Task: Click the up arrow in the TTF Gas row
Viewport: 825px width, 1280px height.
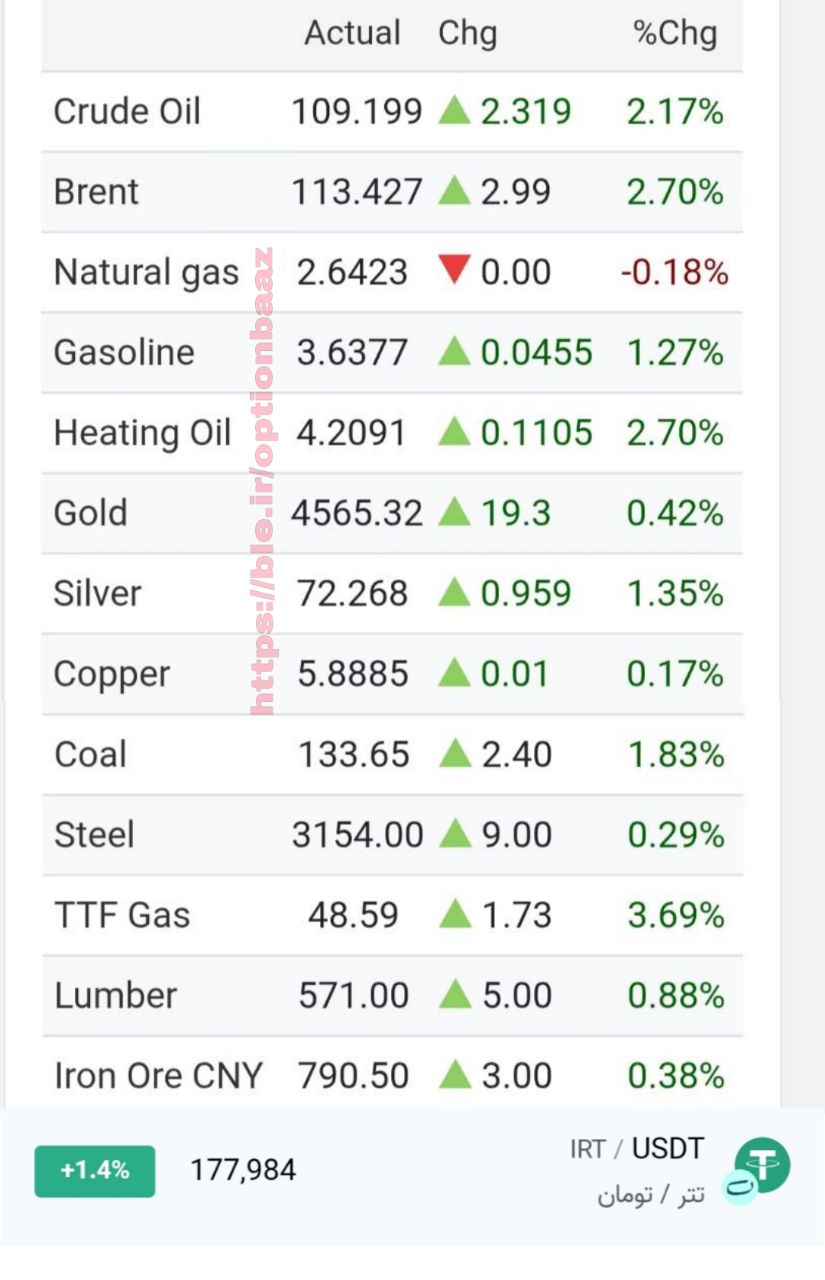Action: (454, 914)
